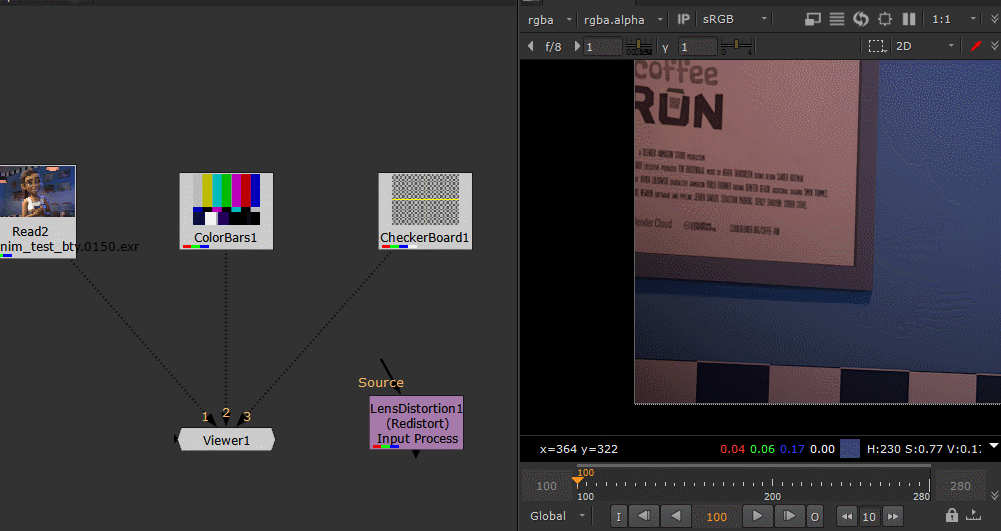Image resolution: width=1001 pixels, height=531 pixels.
Task: Click the proxy mode toggle icon
Action: click(812, 19)
